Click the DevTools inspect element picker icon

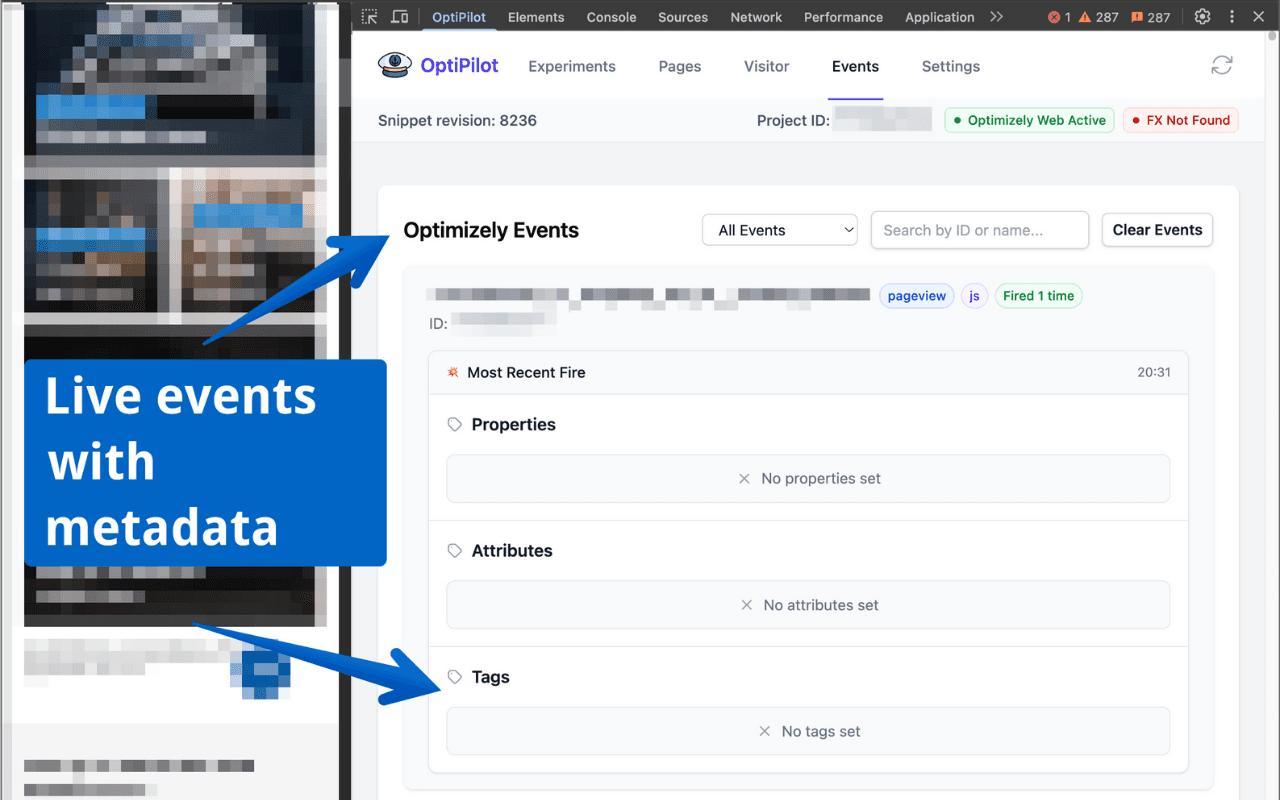coord(369,17)
